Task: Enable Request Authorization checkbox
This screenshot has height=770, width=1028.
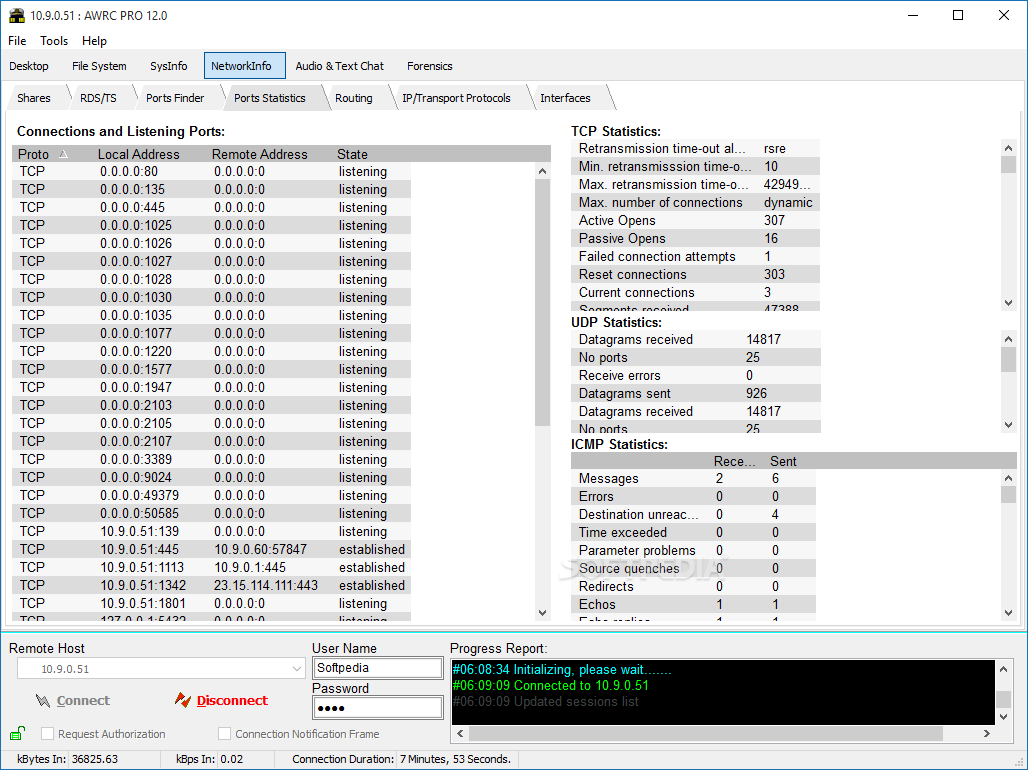Action: (x=47, y=733)
